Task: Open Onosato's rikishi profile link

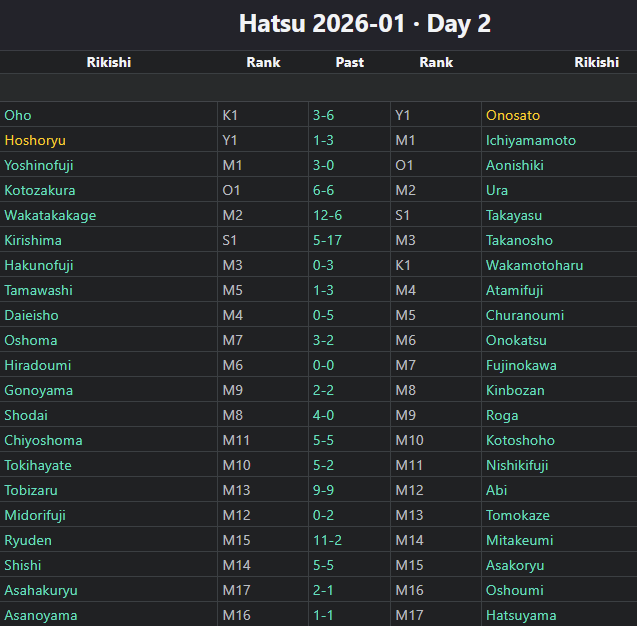Action: (x=513, y=115)
